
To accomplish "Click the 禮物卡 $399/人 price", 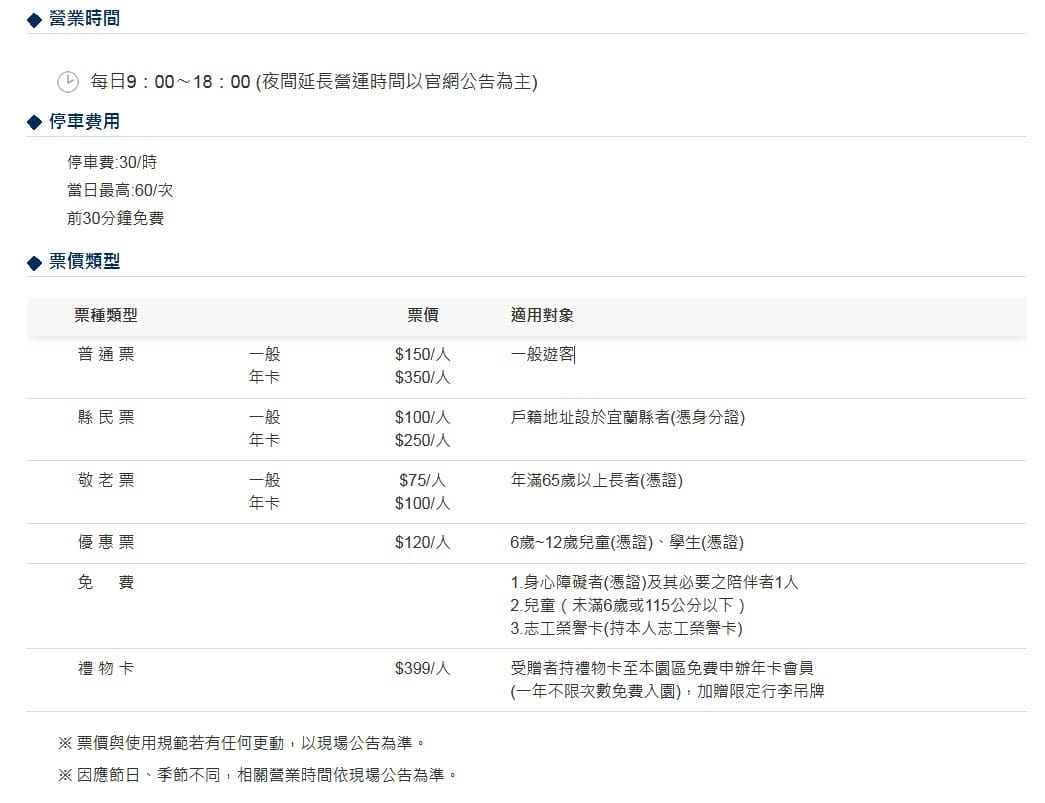I will [x=423, y=668].
